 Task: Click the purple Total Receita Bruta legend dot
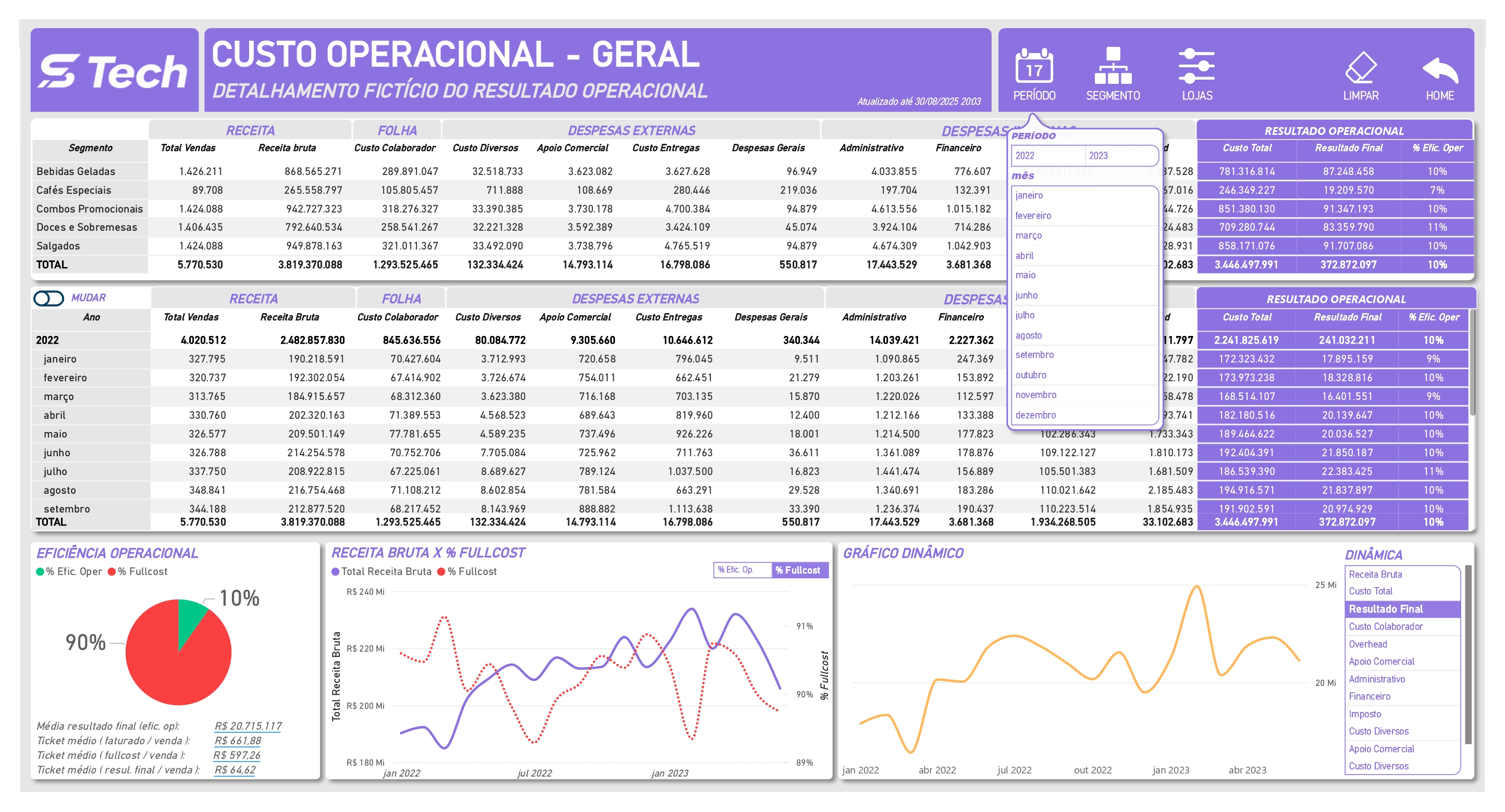[x=336, y=571]
